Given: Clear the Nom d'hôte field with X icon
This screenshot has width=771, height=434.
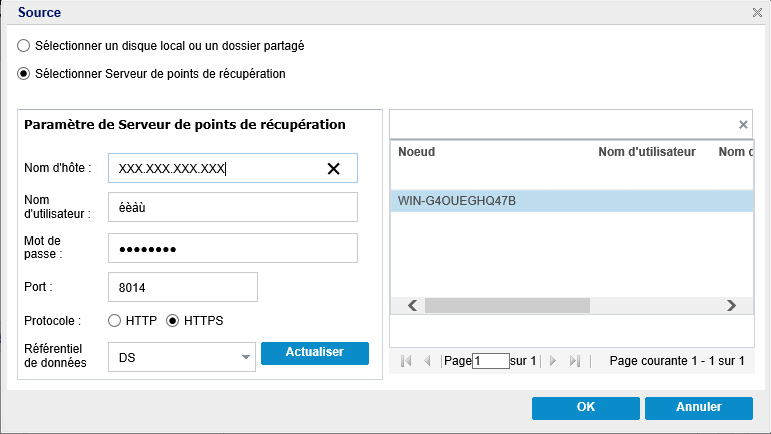Looking at the screenshot, I should click(333, 169).
